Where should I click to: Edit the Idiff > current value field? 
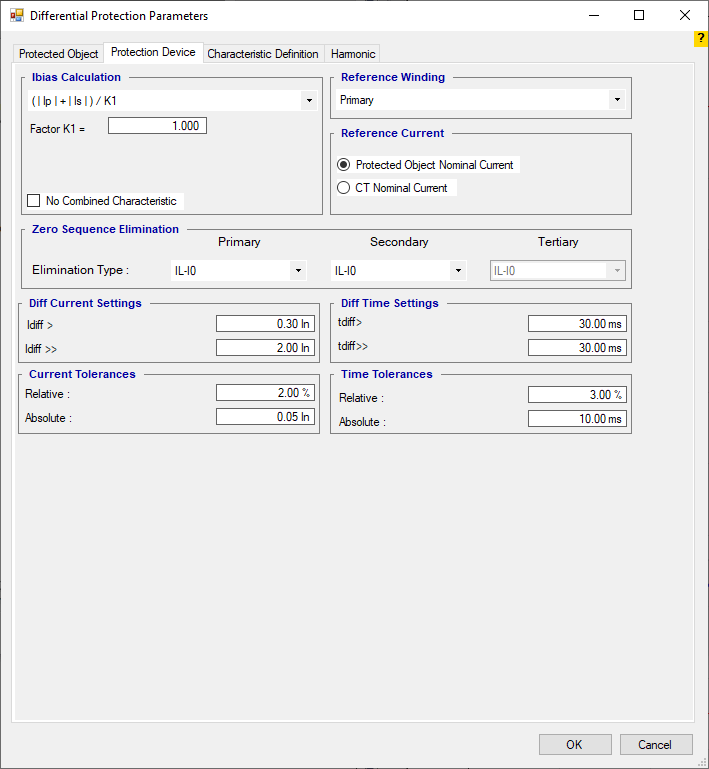pyautogui.click(x=264, y=324)
